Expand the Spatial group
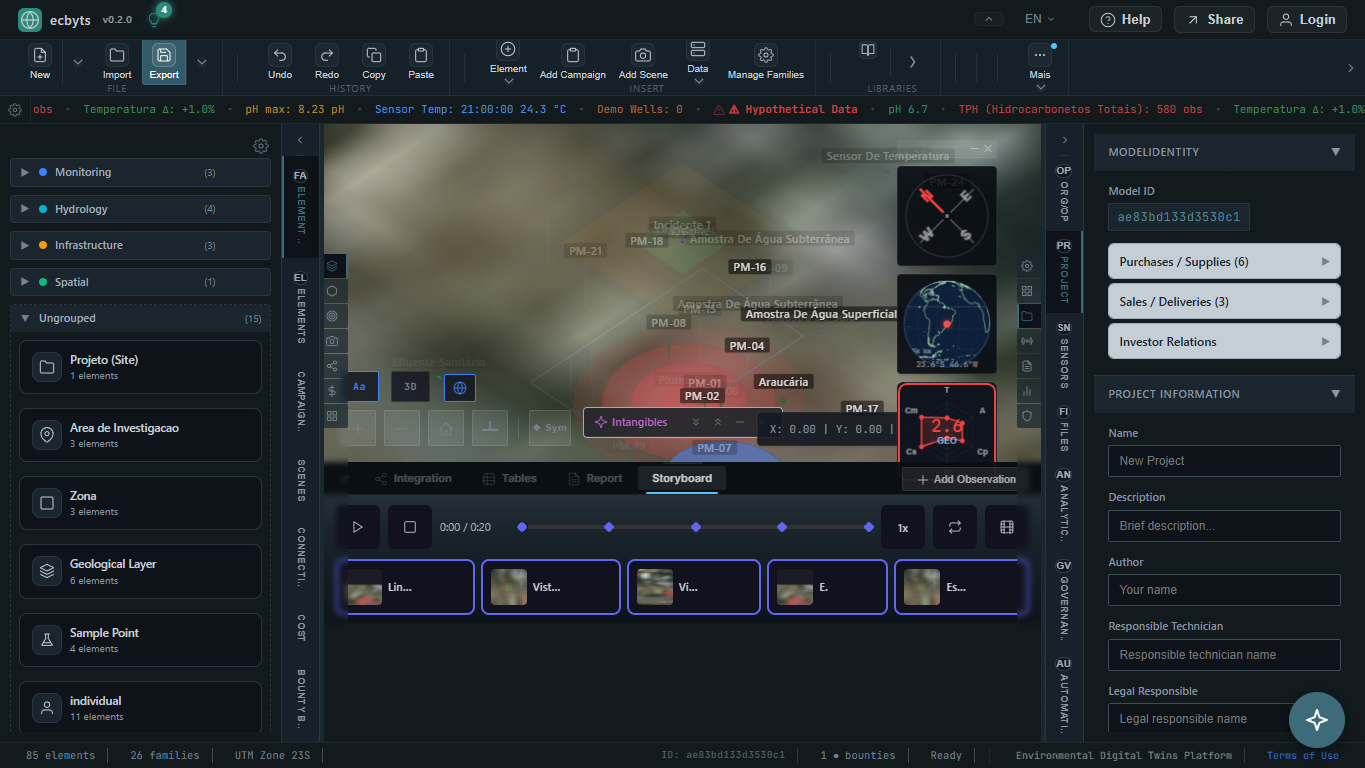The width and height of the screenshot is (1365, 768). tap(140, 282)
